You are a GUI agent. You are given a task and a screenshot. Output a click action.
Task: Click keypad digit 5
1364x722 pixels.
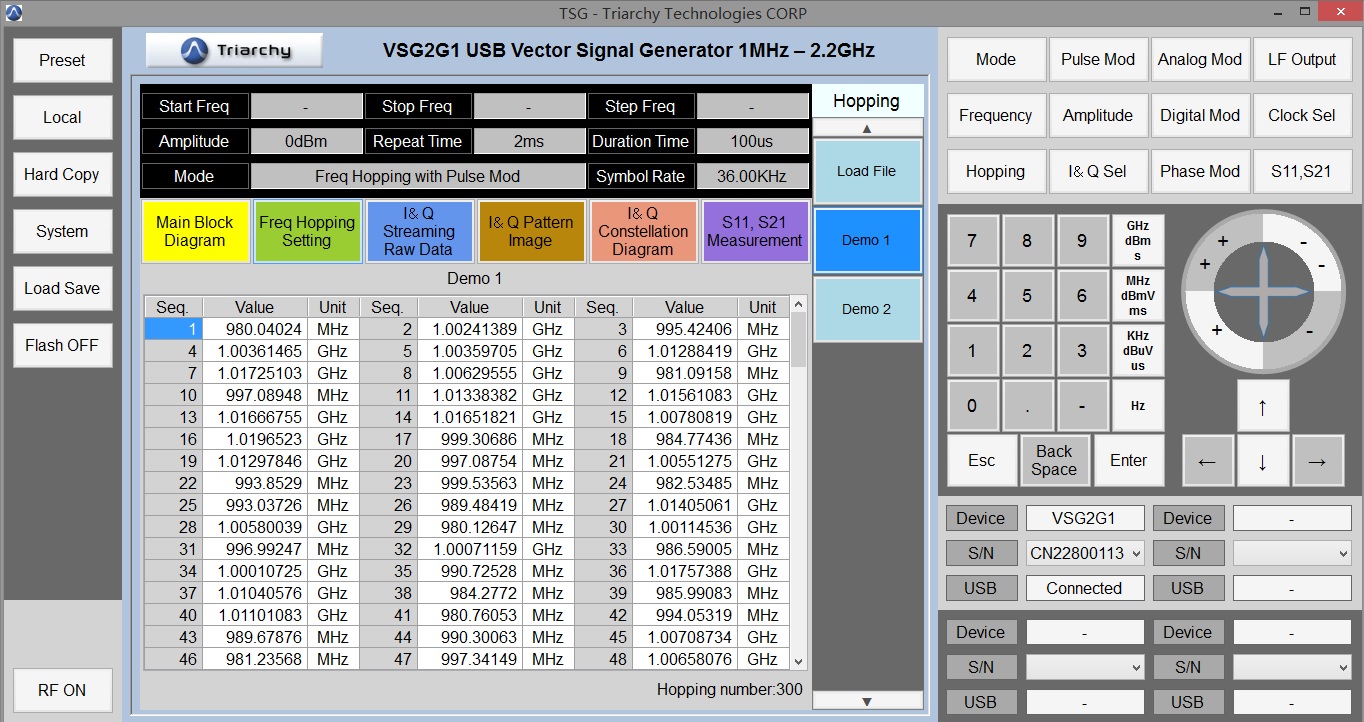tap(1027, 296)
